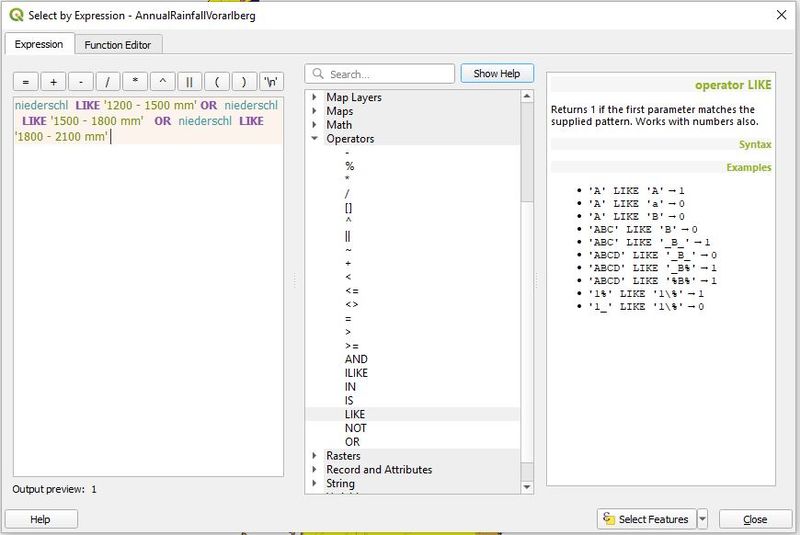
Task: Expand the Record and Attributes group
Action: click(x=315, y=470)
